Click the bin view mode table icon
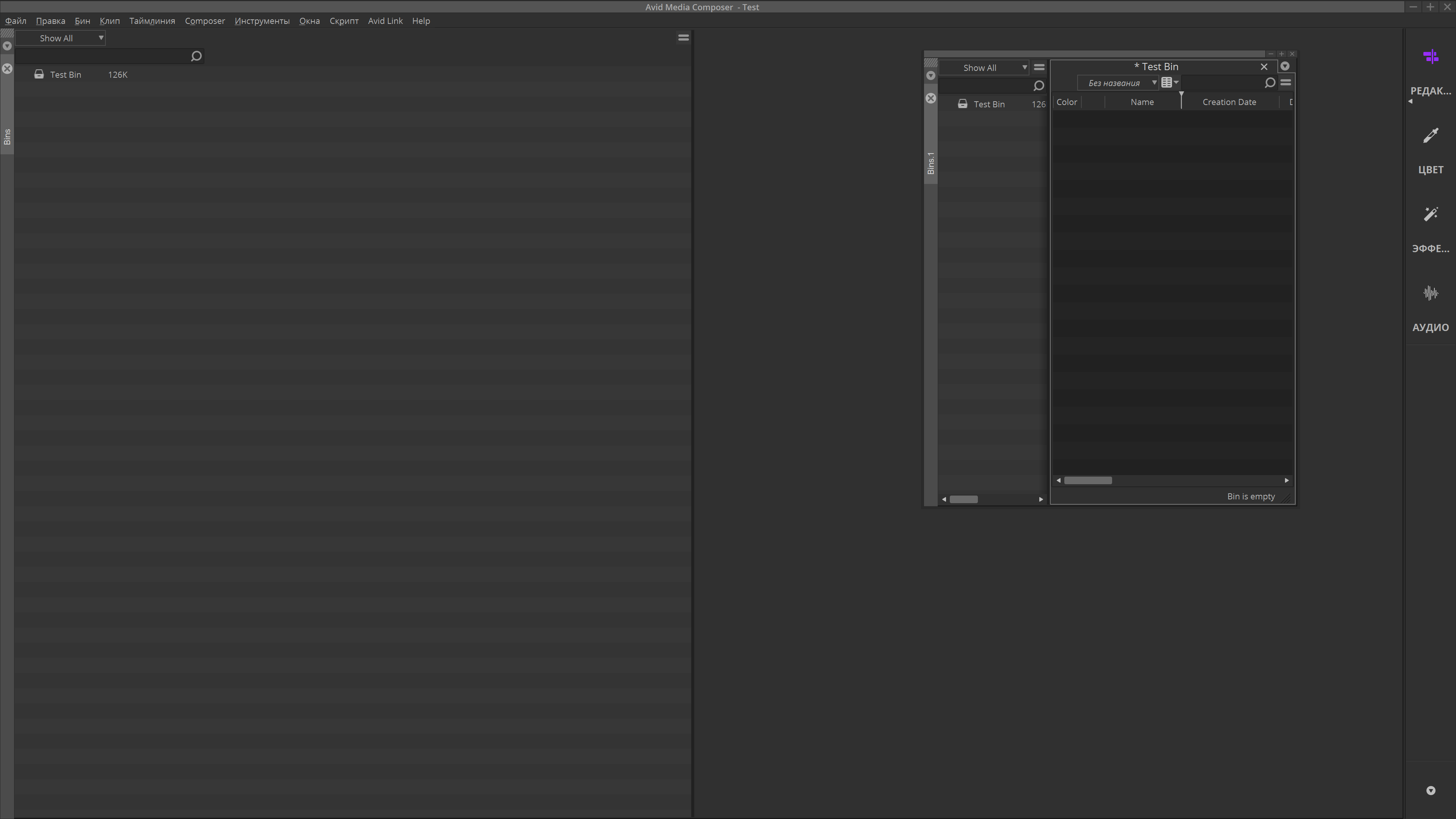The image size is (1456, 819). pos(1167,83)
